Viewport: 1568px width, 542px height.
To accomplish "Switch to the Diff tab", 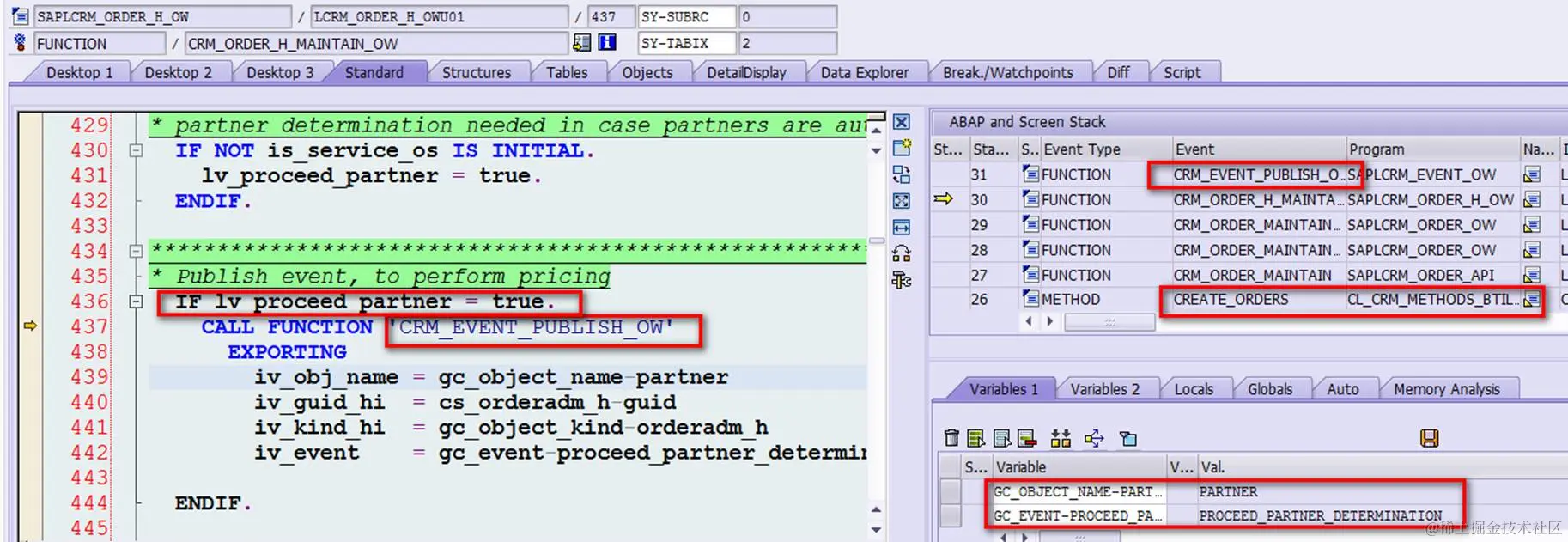I will 1118,72.
